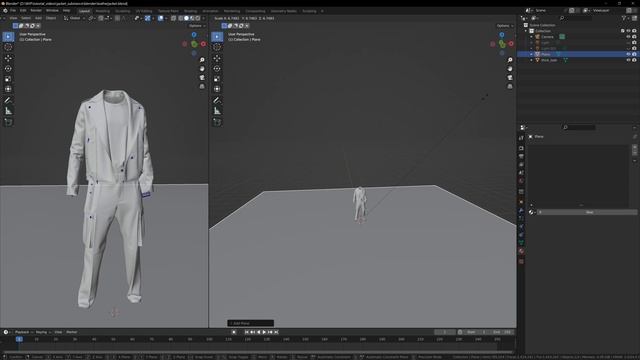The image size is (640, 360).
Task: Open outliner filter dropdown
Action: tap(625, 18)
